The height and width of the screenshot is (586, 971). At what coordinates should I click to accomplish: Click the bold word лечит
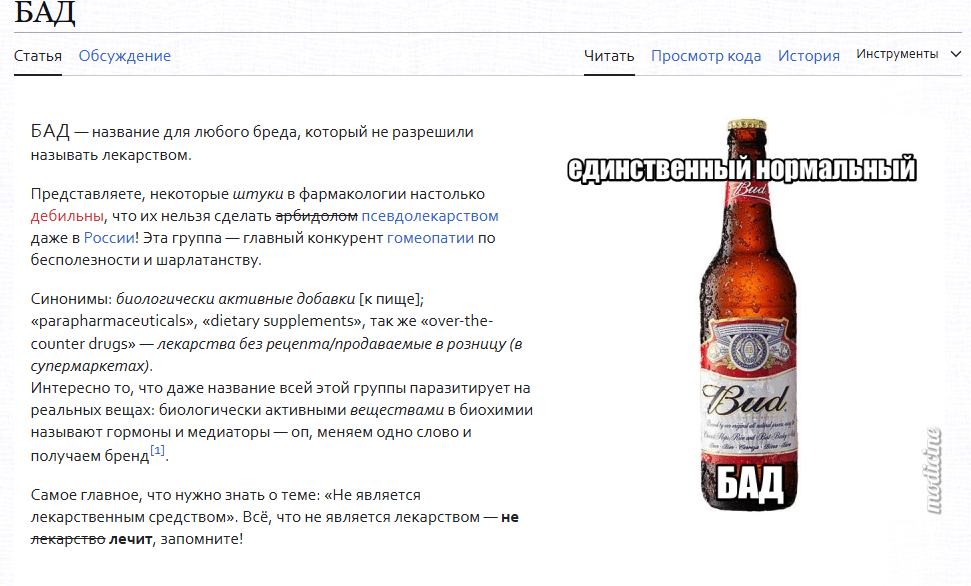tap(130, 539)
